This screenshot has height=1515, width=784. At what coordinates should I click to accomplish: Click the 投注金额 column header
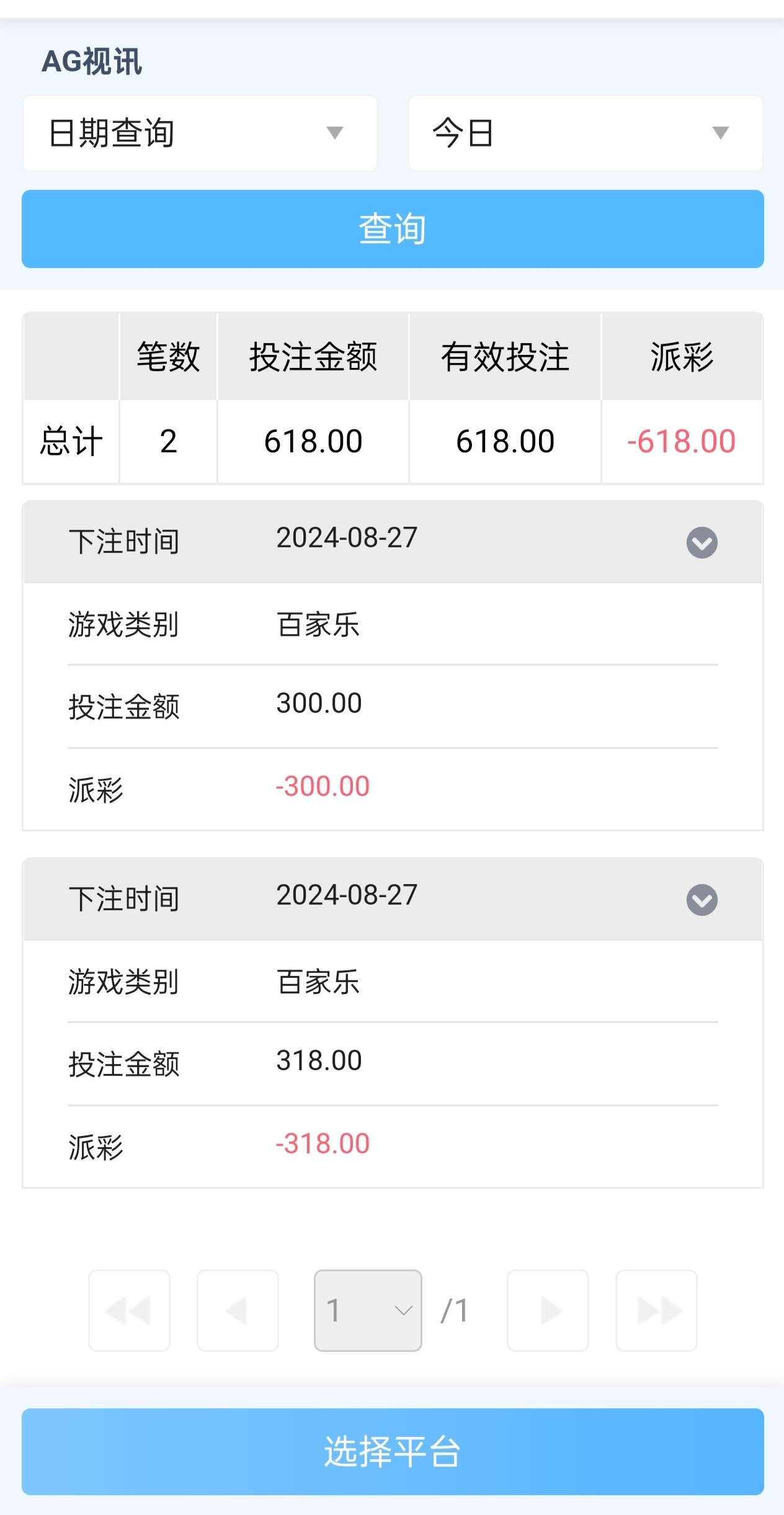pyautogui.click(x=313, y=357)
